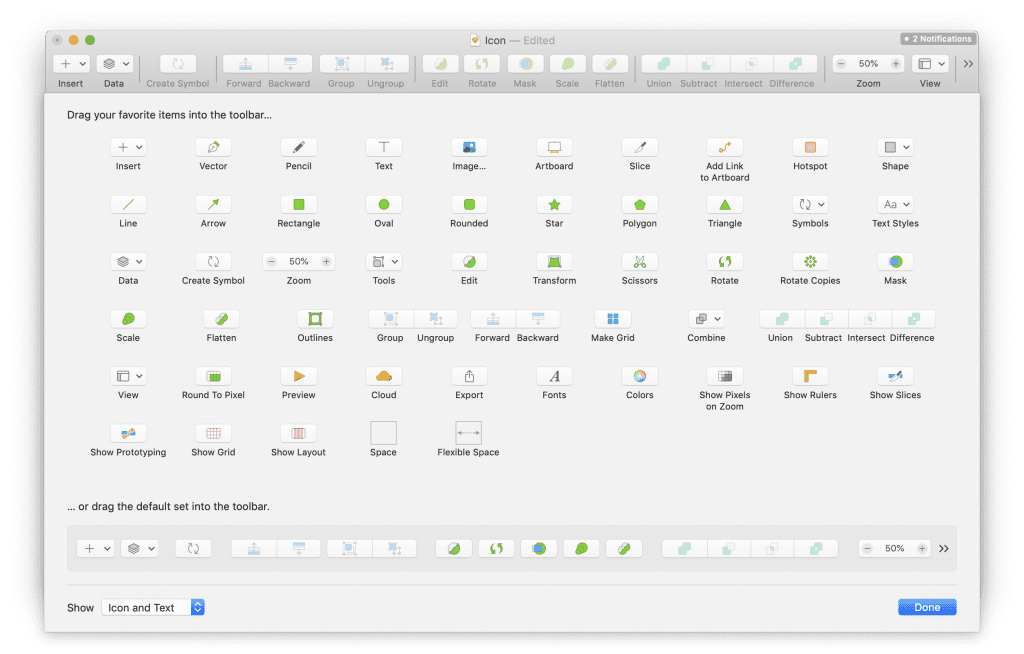Screen dimensions: 1024x654
Task: Toggle Show Pixels on Zoom item
Action: [x=725, y=376]
